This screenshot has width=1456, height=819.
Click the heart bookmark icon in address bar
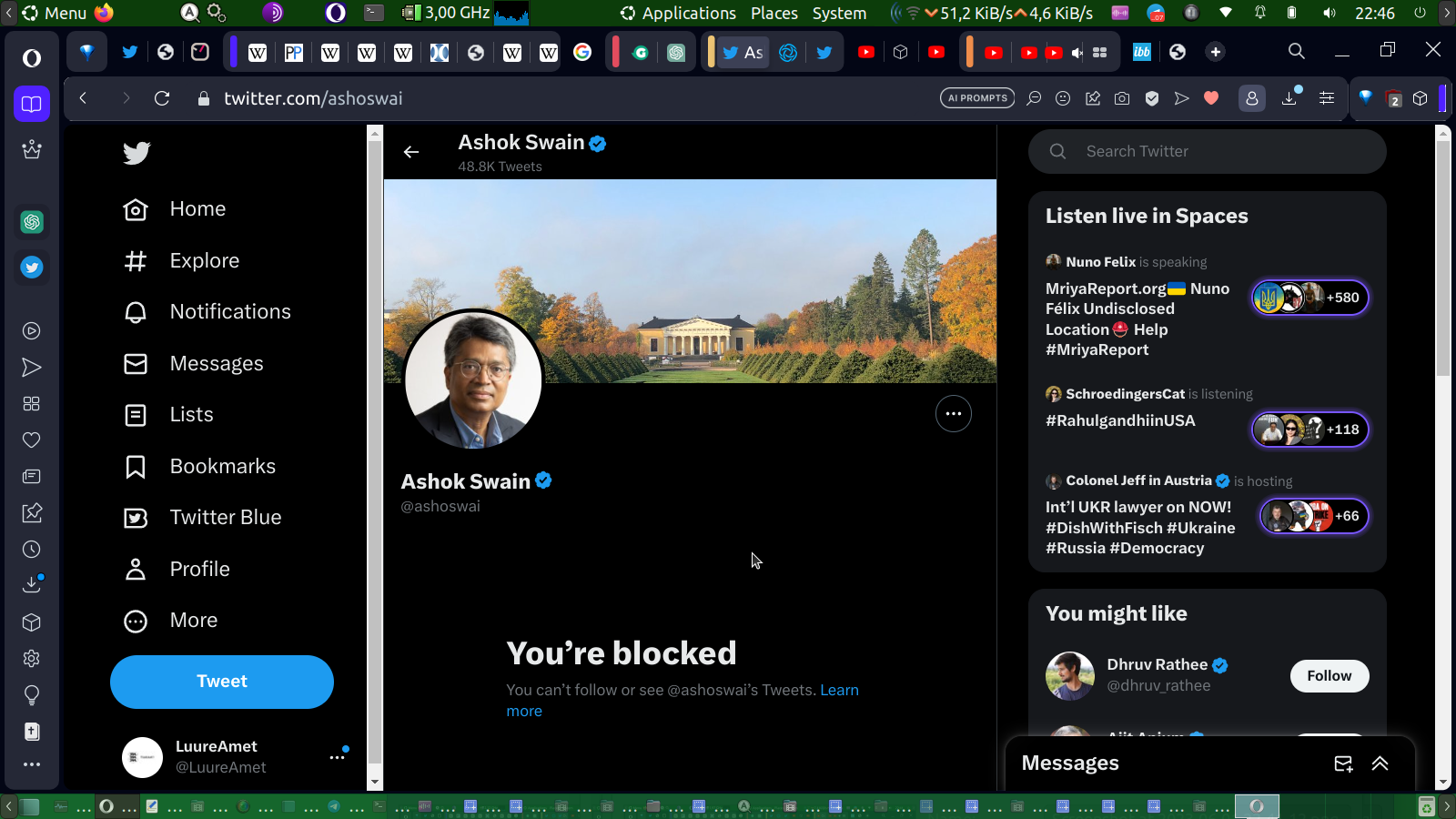(x=1211, y=98)
